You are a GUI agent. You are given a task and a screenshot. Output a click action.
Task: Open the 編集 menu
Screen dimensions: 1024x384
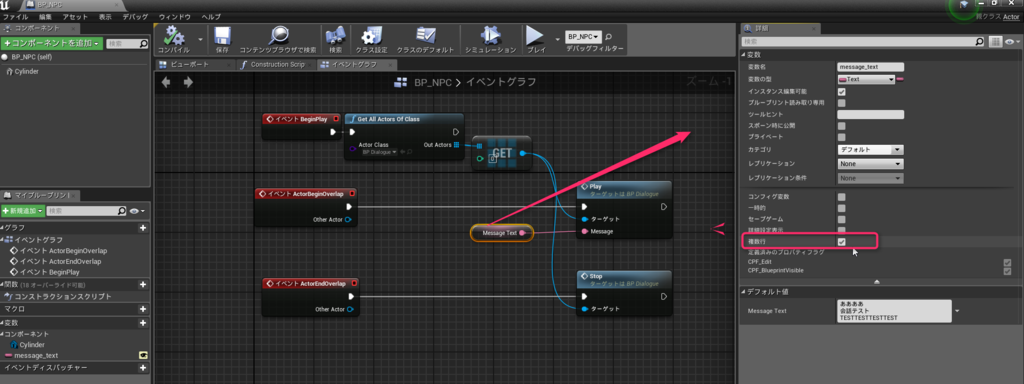tap(45, 16)
